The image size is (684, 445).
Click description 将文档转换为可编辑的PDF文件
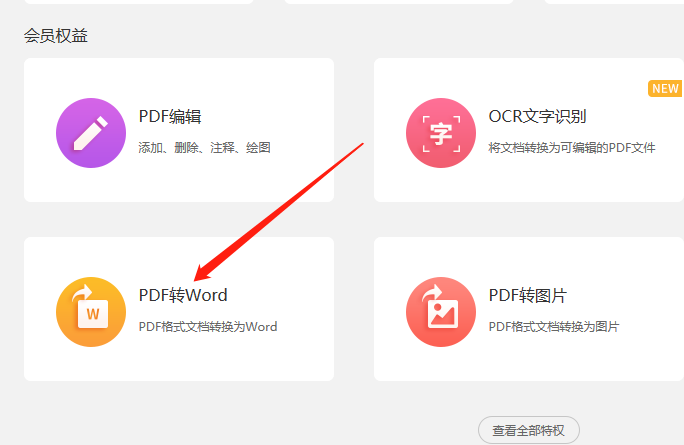[571, 147]
